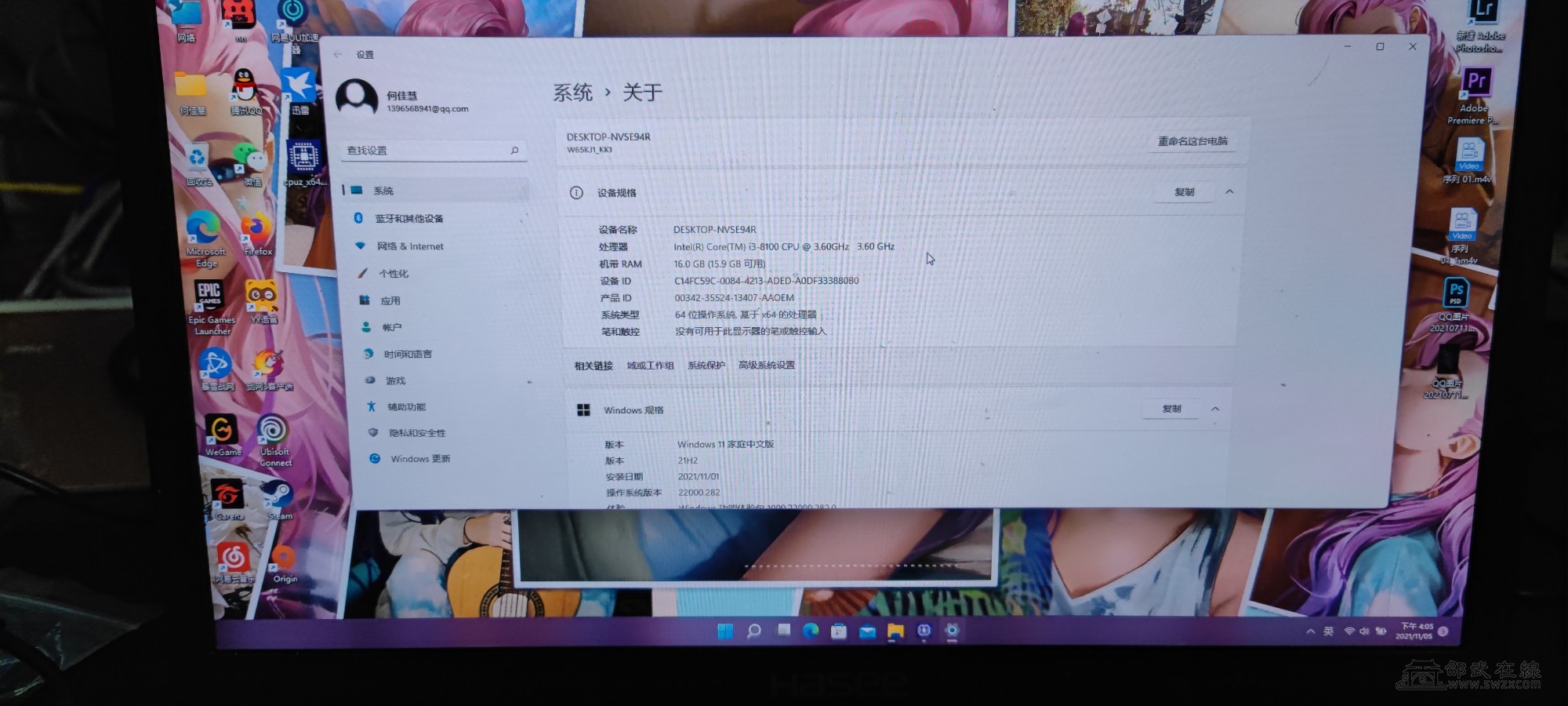Go to Windows 更新 in sidebar

click(x=420, y=459)
